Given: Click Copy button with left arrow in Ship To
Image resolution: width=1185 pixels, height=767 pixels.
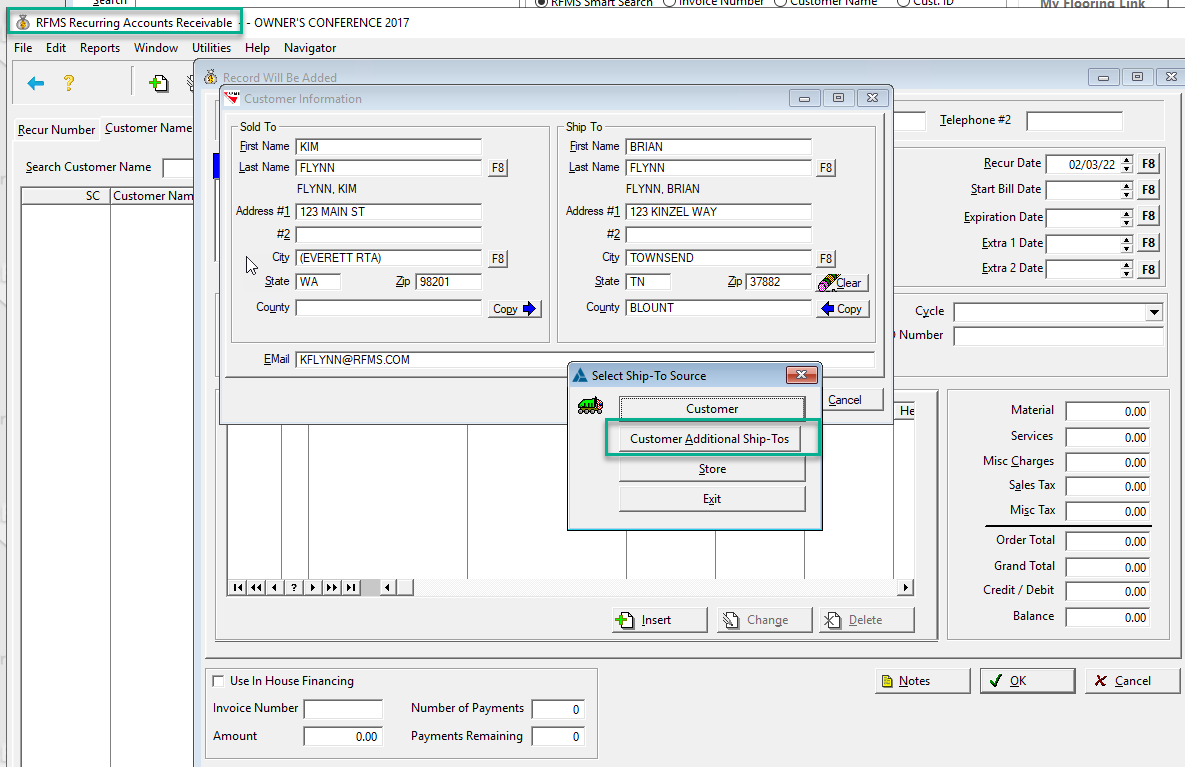Looking at the screenshot, I should tap(843, 309).
